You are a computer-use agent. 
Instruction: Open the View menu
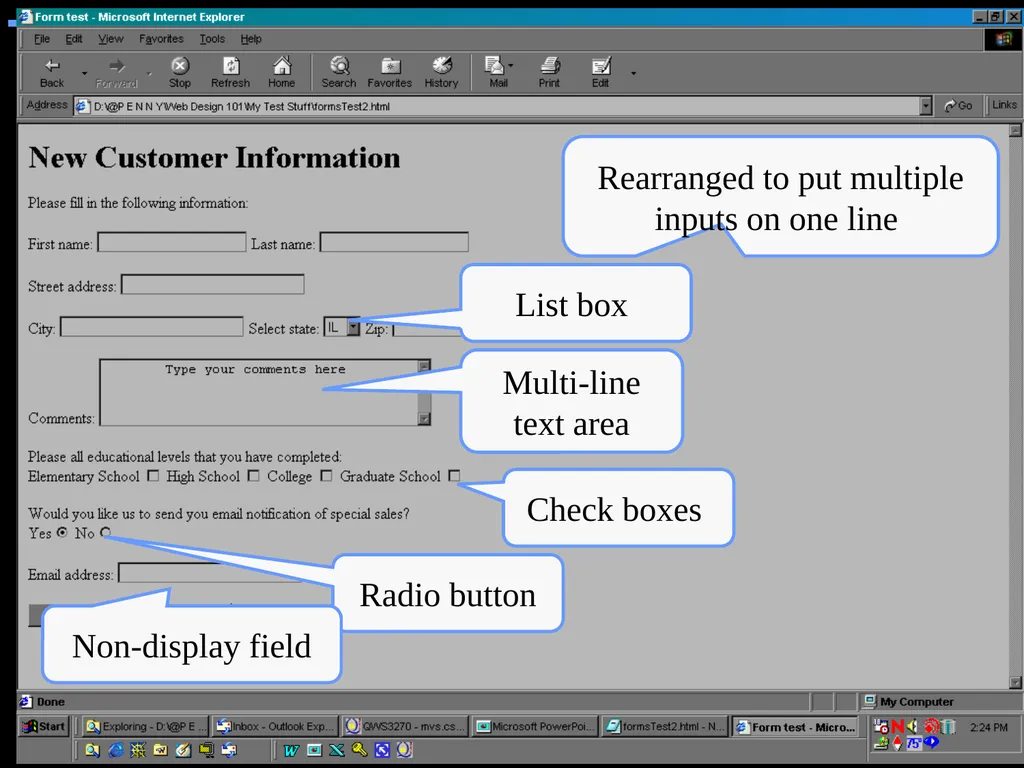pos(110,39)
